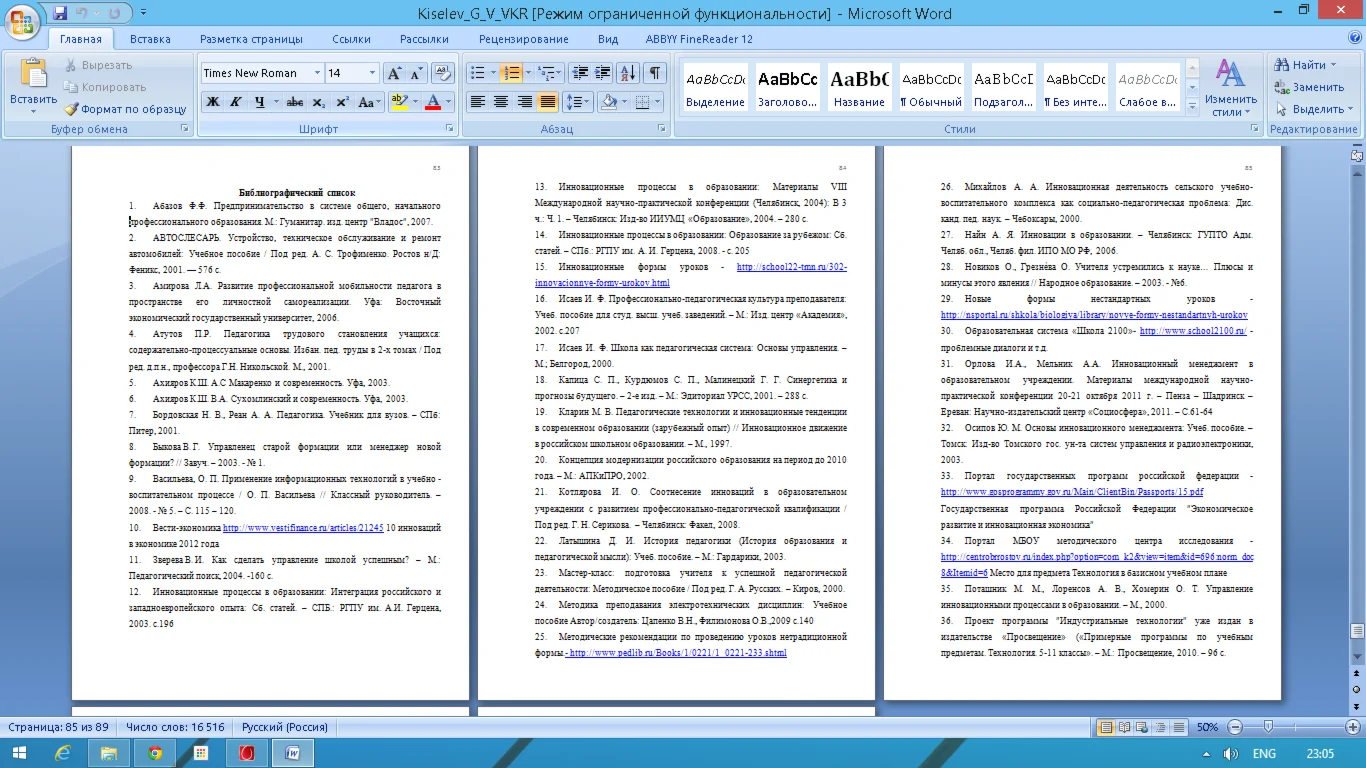The height and width of the screenshot is (768, 1366).
Task: Click the Sort text icon
Action: (x=628, y=73)
